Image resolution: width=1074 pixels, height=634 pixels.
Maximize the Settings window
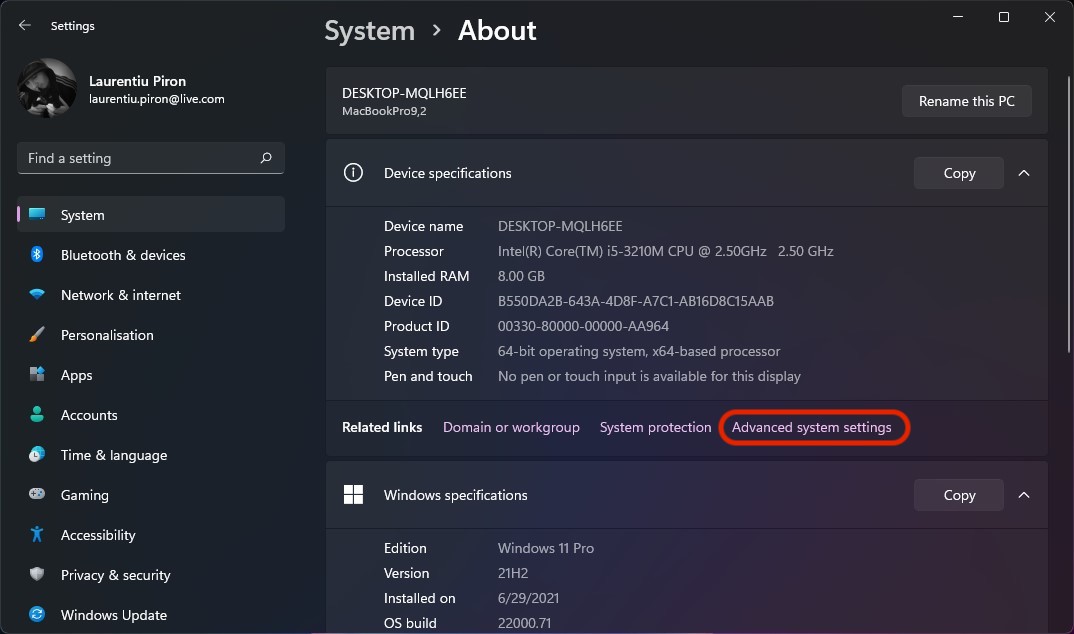click(x=1004, y=17)
